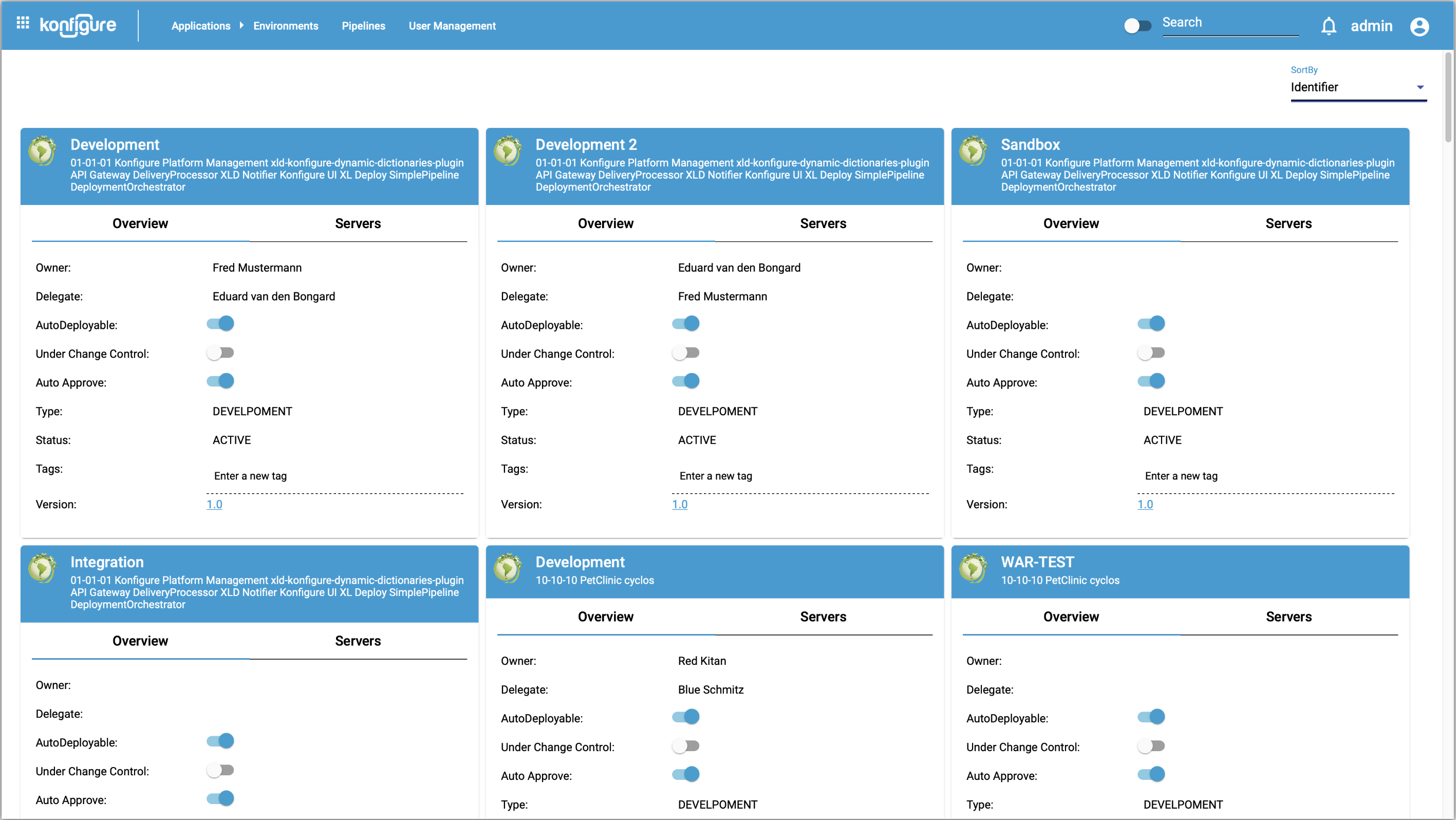Image resolution: width=1456 pixels, height=820 pixels.
Task: Select the top-row Development card's Overview tab
Action: [x=140, y=224]
